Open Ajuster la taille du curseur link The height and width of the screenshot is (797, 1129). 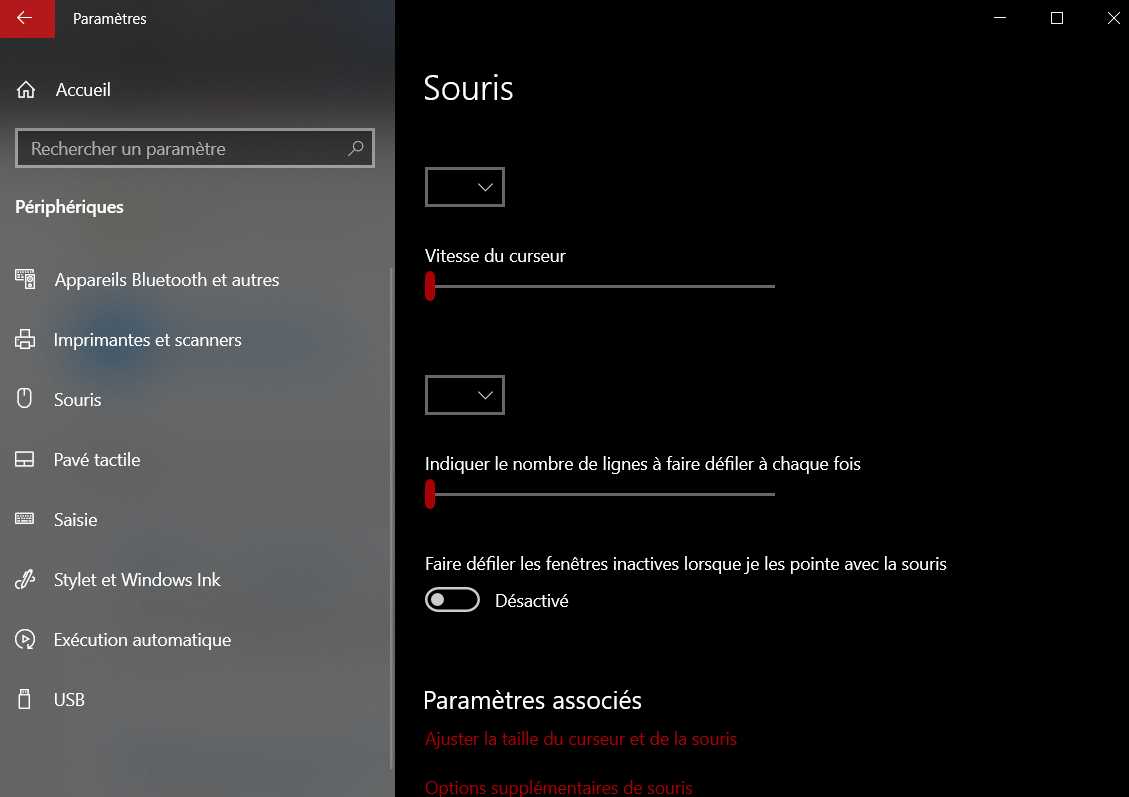(x=580, y=739)
